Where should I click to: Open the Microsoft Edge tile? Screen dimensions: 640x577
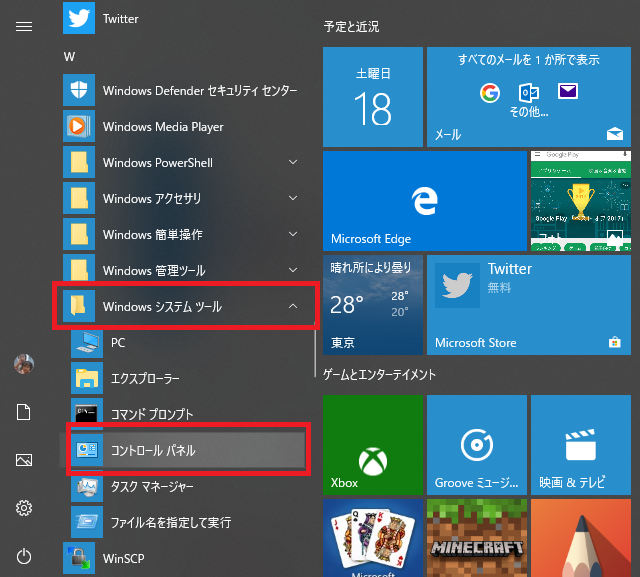click(x=425, y=201)
